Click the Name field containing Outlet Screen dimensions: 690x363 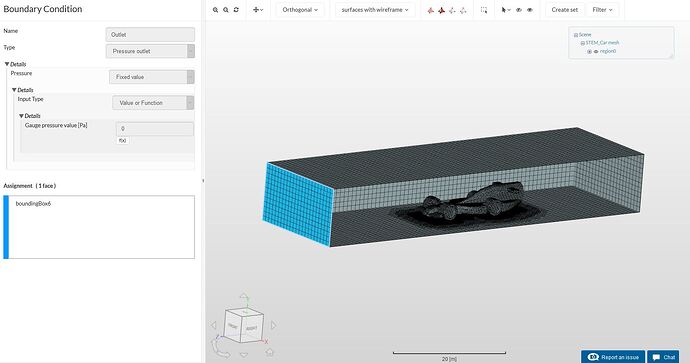(x=150, y=34)
